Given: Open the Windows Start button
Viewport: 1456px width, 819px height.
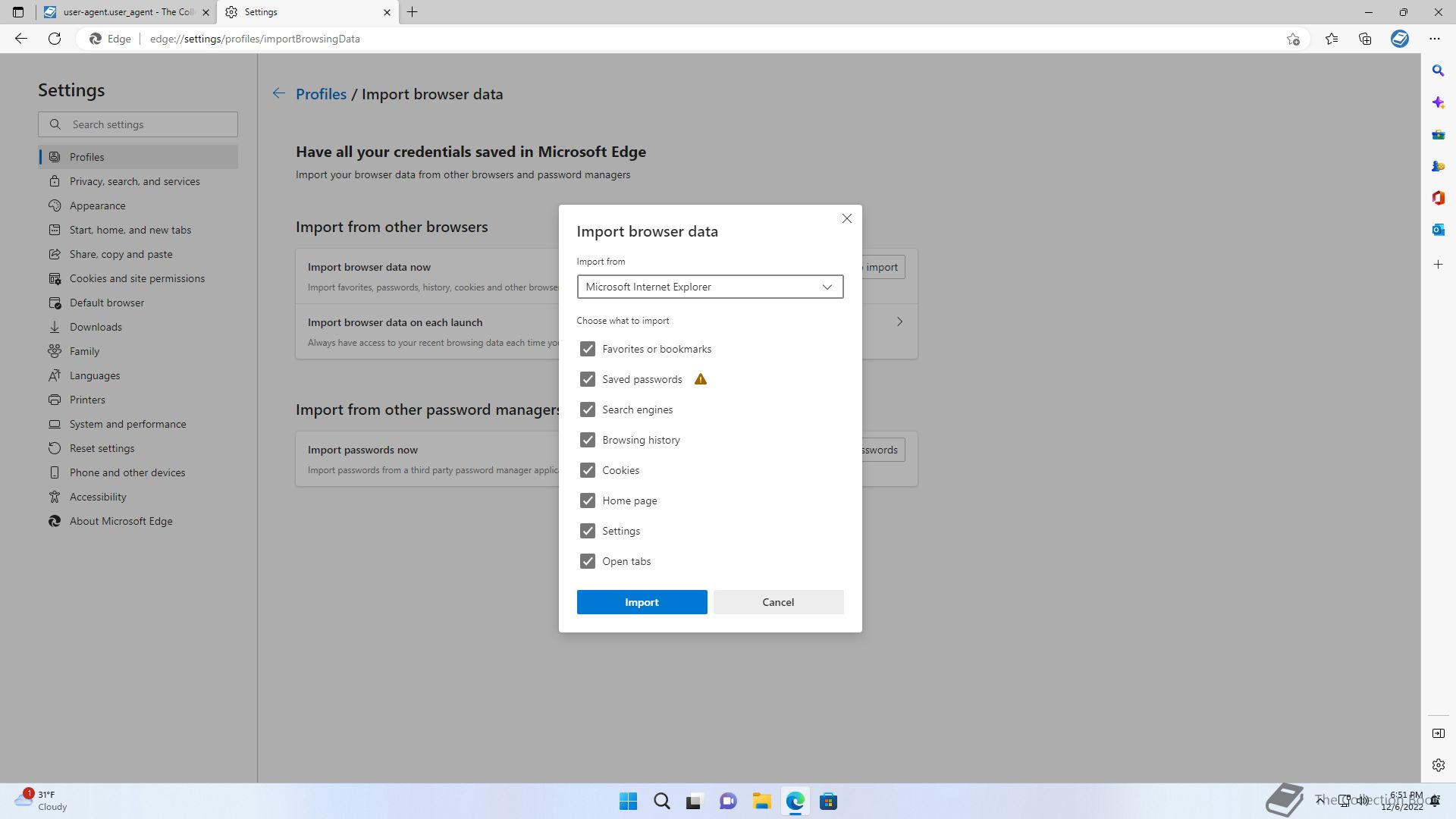Looking at the screenshot, I should point(628,802).
